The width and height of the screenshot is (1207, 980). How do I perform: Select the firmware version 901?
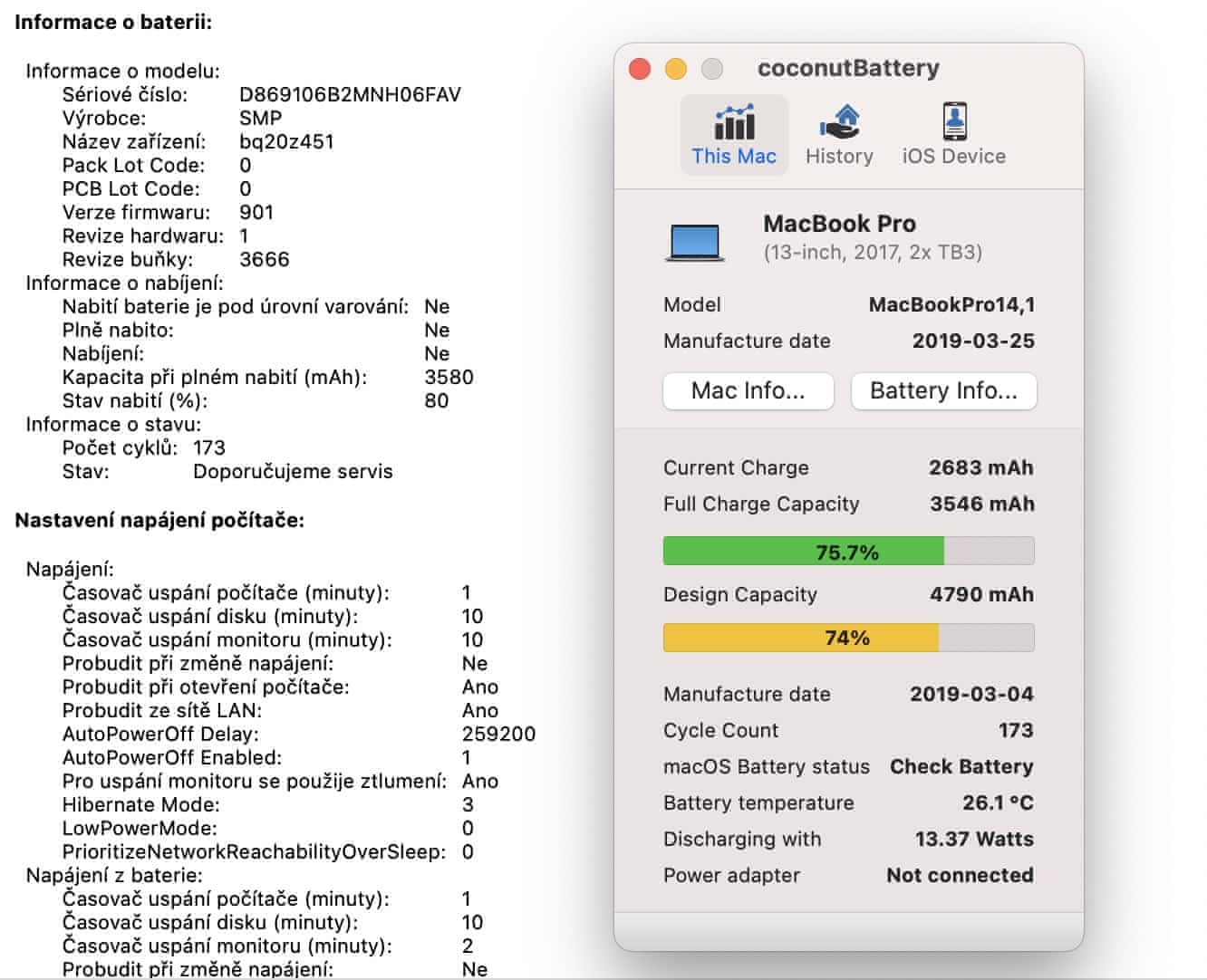[x=256, y=213]
